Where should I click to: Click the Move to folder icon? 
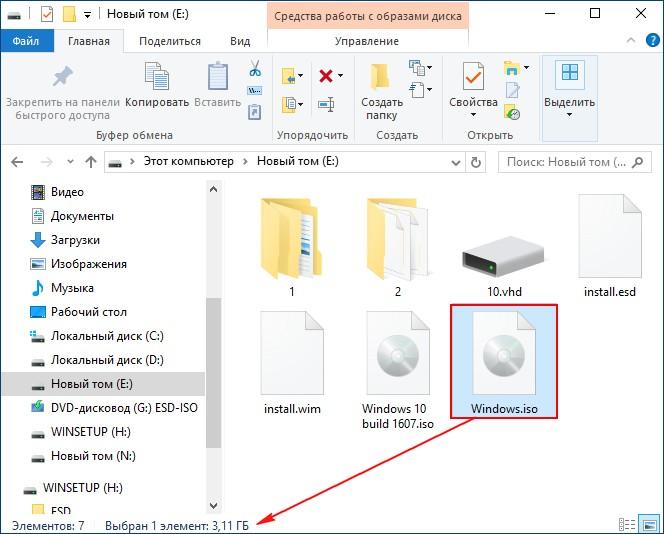pyautogui.click(x=289, y=77)
